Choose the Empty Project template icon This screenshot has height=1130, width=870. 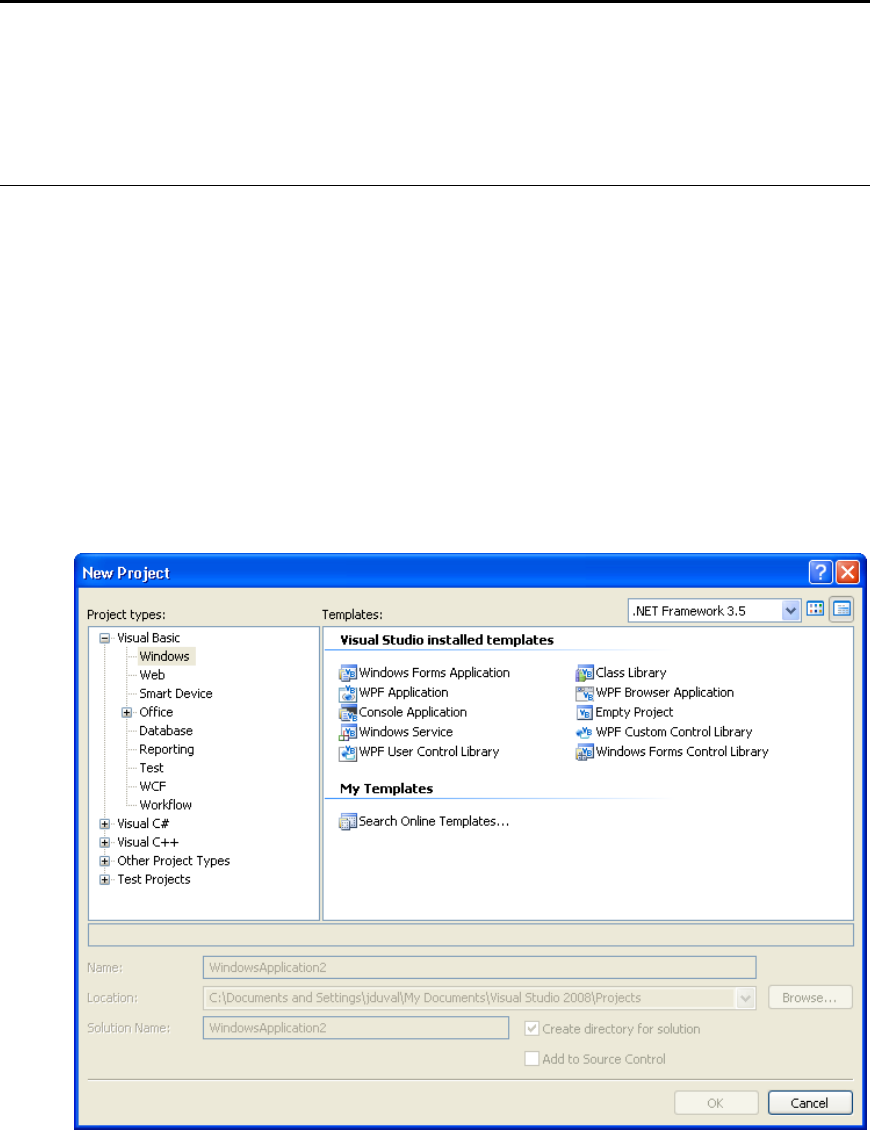pyautogui.click(x=585, y=713)
